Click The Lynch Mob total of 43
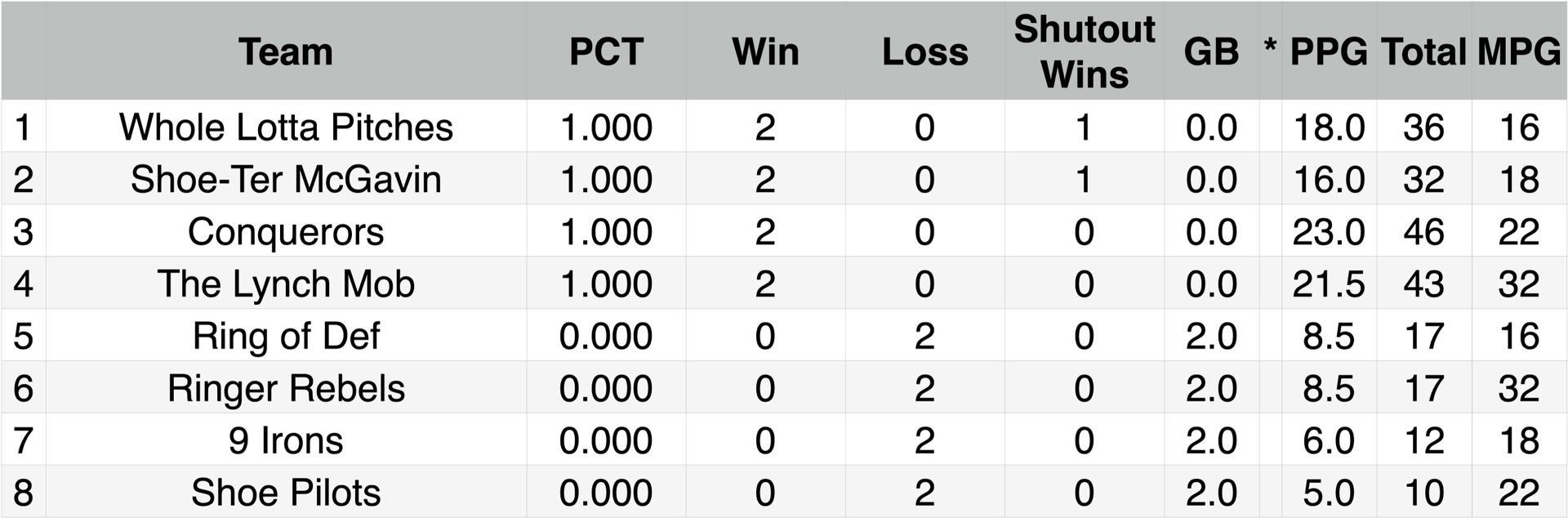This screenshot has height=518, width=1568. tap(1423, 284)
